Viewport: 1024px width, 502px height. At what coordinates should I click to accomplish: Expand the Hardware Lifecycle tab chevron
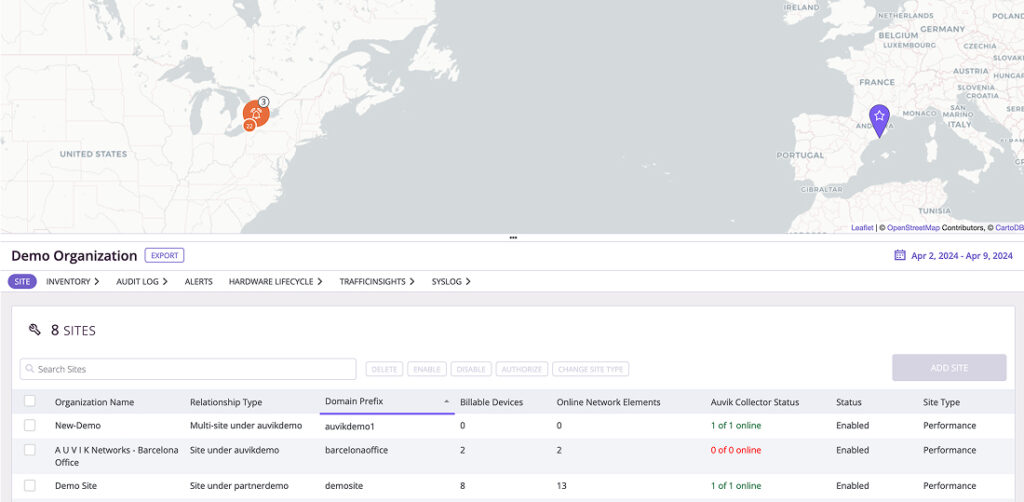pyautogui.click(x=320, y=281)
